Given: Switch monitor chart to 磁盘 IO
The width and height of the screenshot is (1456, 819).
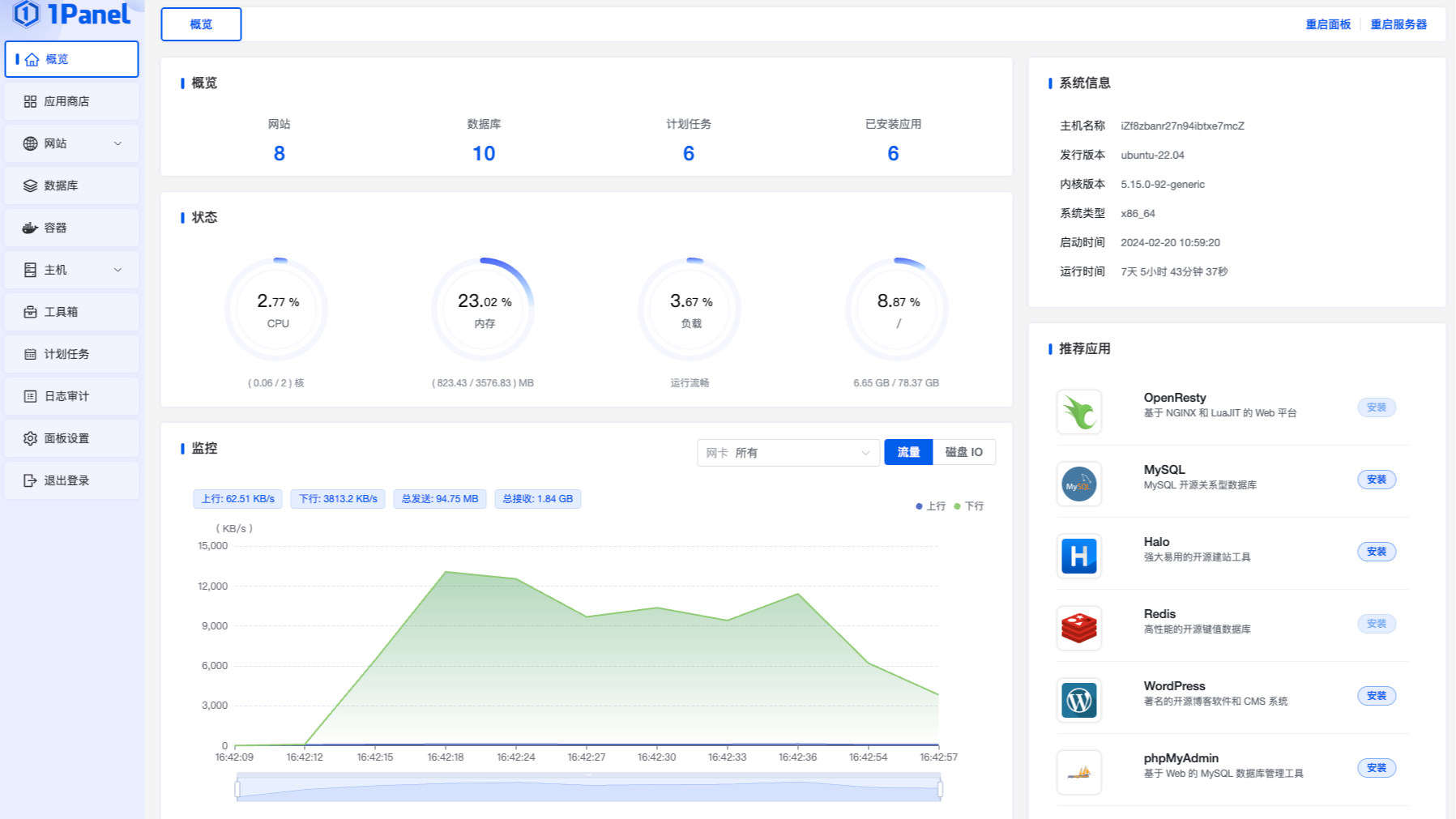Looking at the screenshot, I should [964, 452].
